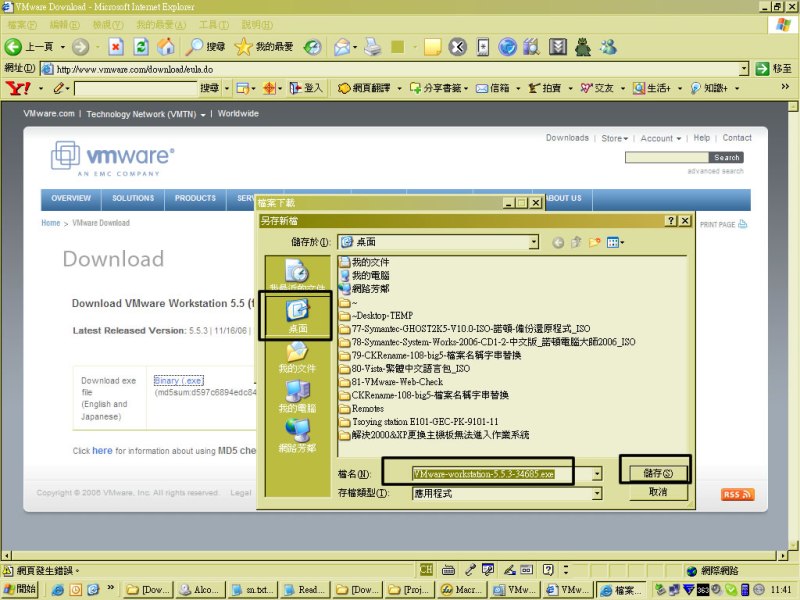Click the Print toolbar icon

tap(373, 47)
